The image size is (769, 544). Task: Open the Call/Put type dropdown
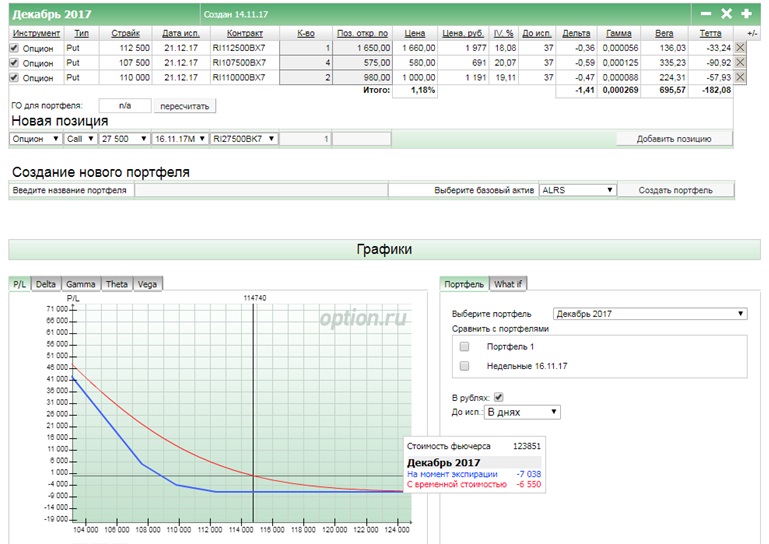(80, 139)
